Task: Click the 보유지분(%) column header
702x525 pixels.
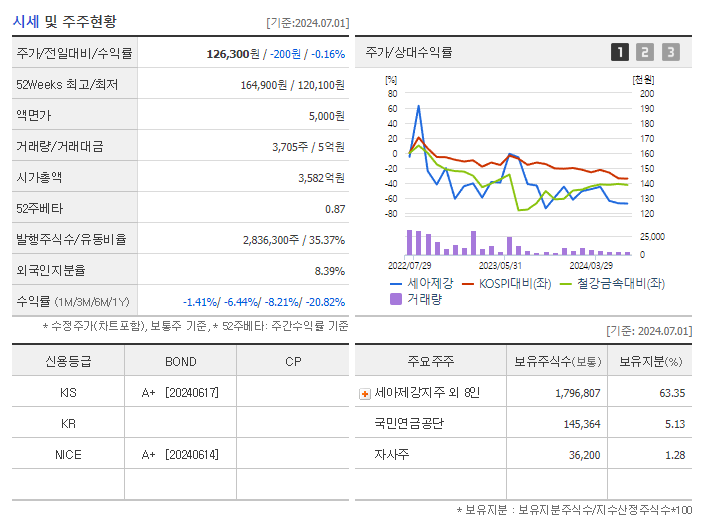Action: click(651, 361)
